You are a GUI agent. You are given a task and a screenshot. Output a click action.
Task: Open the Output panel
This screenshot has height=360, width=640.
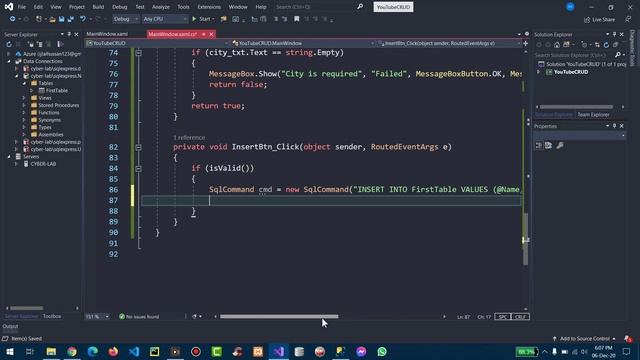(10, 326)
